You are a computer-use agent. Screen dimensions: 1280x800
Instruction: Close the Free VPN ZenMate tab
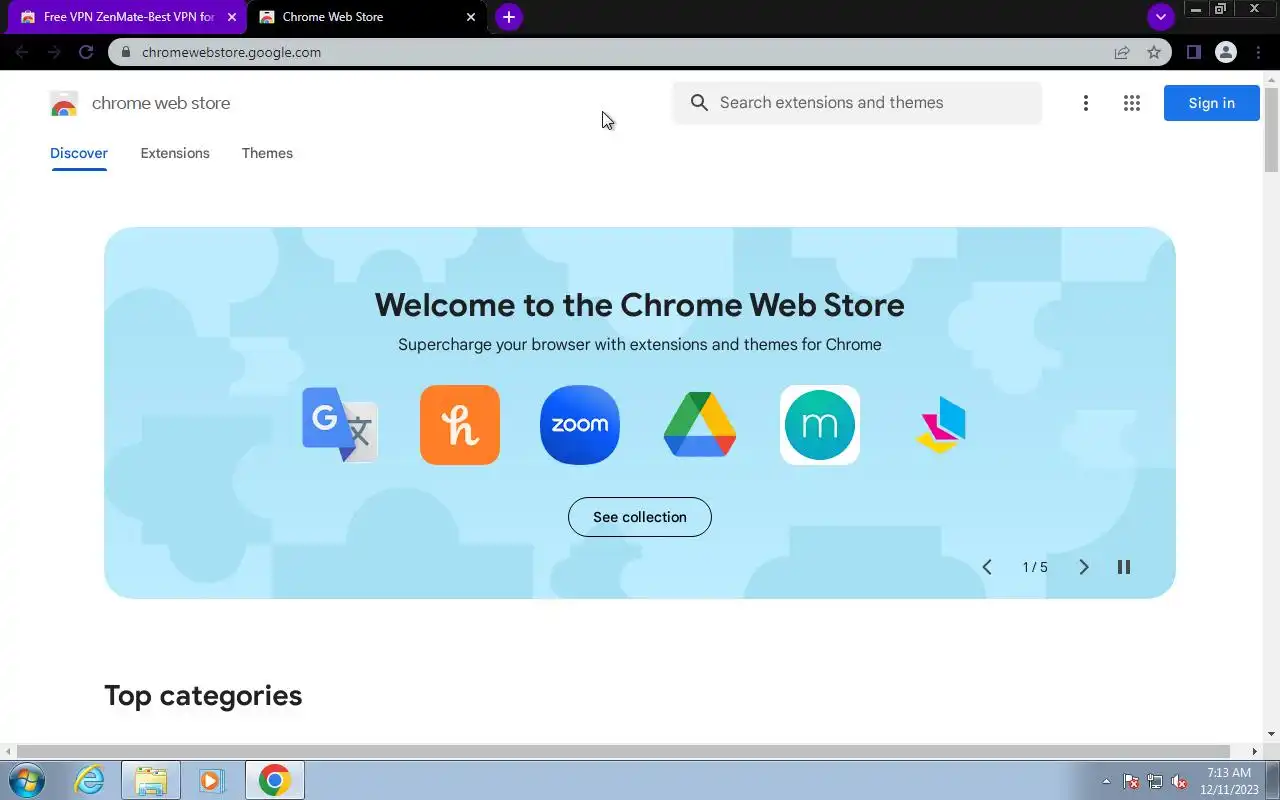231,17
